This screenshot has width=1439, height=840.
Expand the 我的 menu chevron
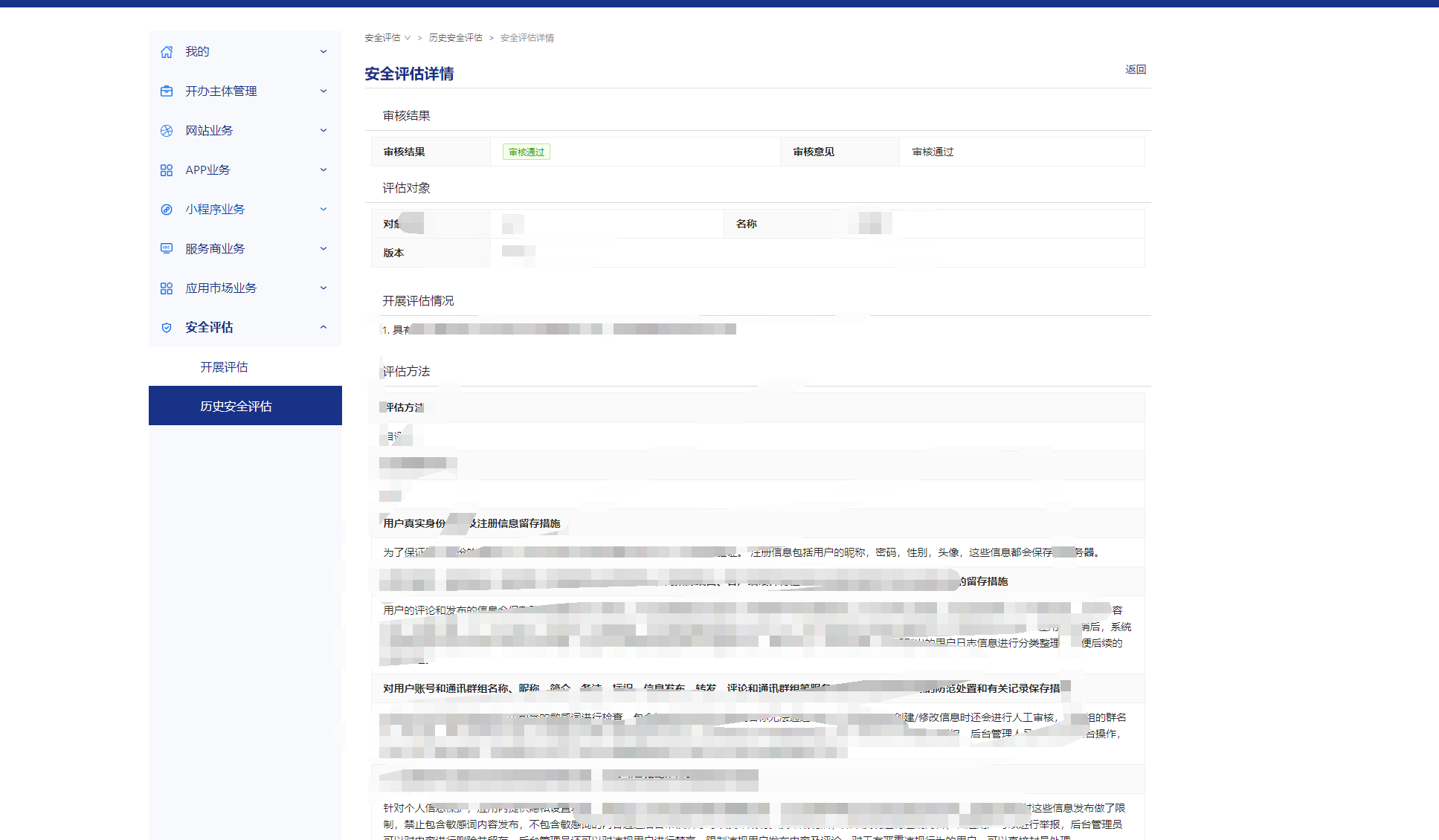coord(323,52)
